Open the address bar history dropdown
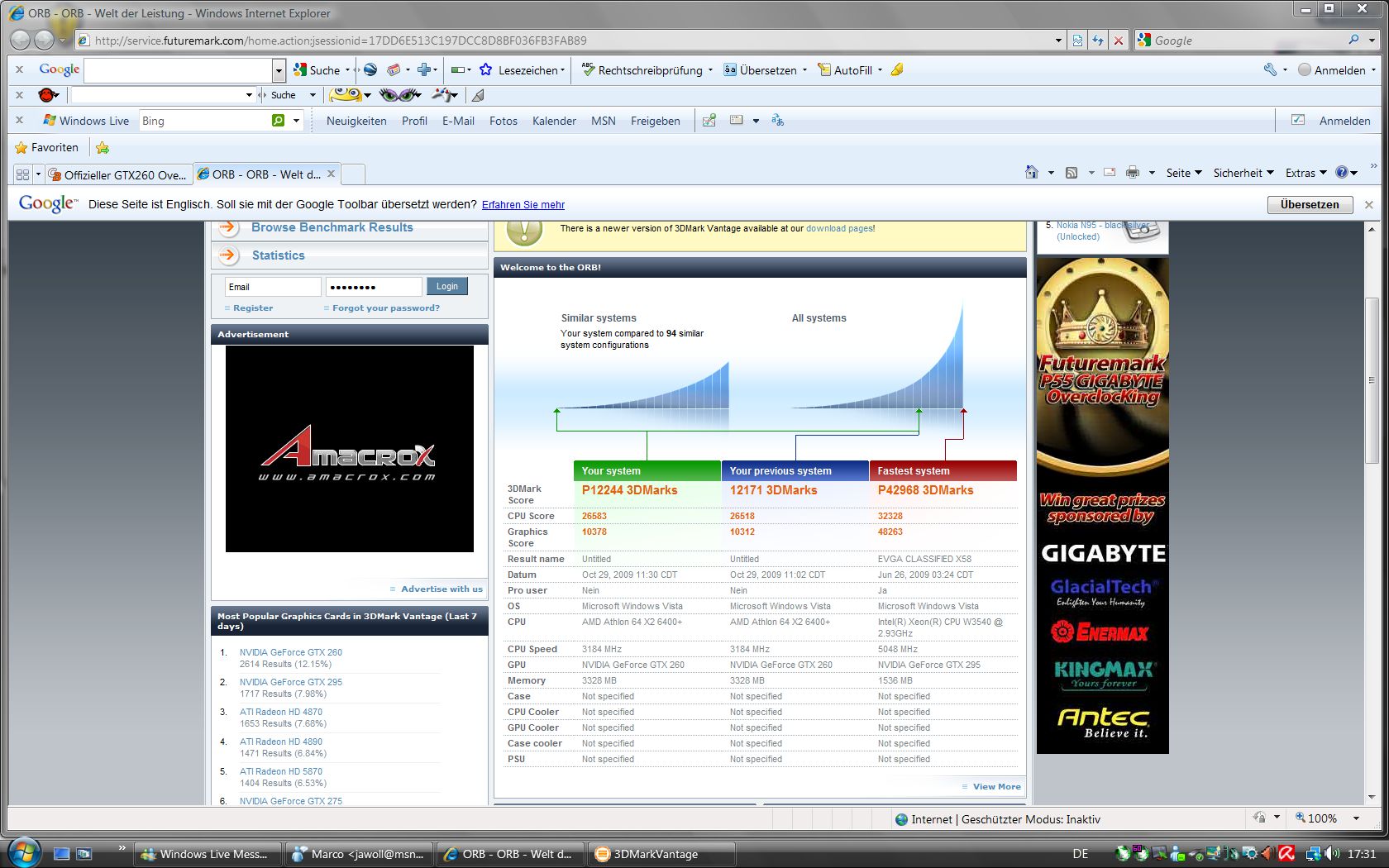1389x868 pixels. (x=1058, y=40)
